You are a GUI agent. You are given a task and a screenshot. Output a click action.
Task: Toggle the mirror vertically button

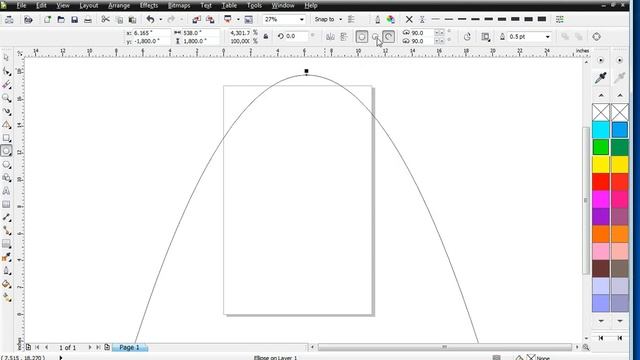[344, 37]
